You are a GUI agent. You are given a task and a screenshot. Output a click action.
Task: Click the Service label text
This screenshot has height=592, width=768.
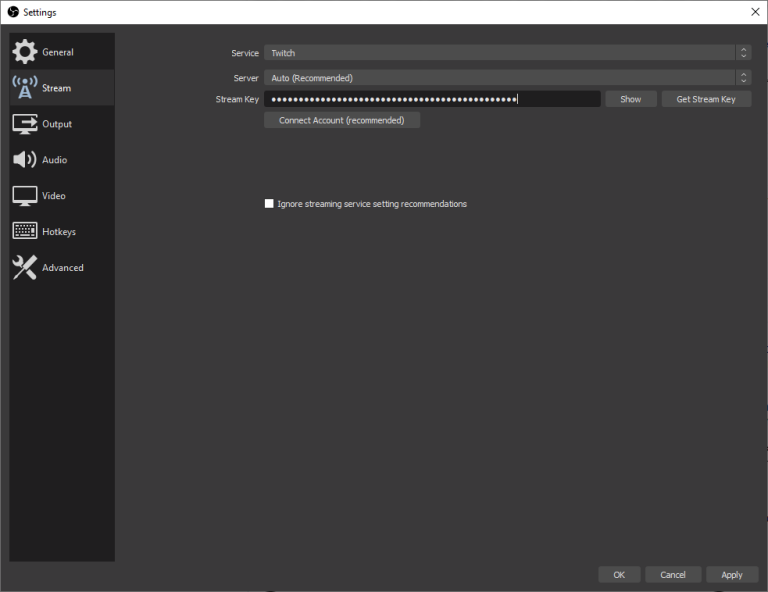coord(245,53)
